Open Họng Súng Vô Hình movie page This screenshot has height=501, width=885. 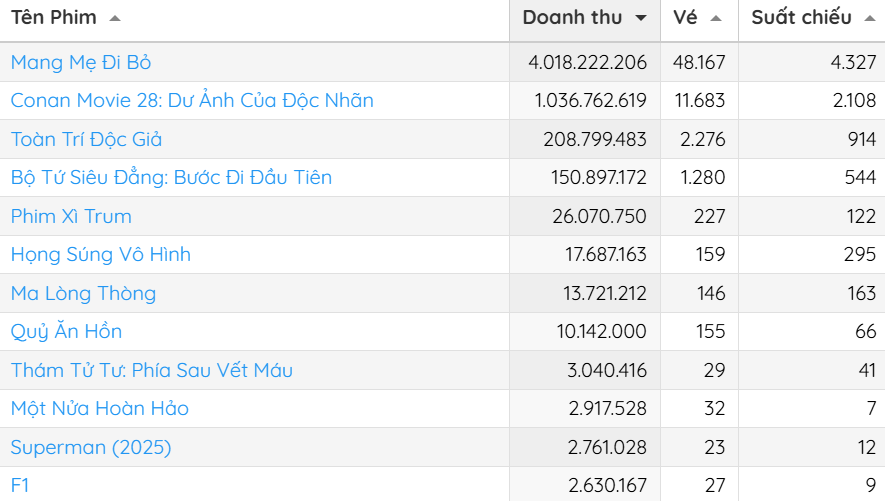[x=100, y=255]
